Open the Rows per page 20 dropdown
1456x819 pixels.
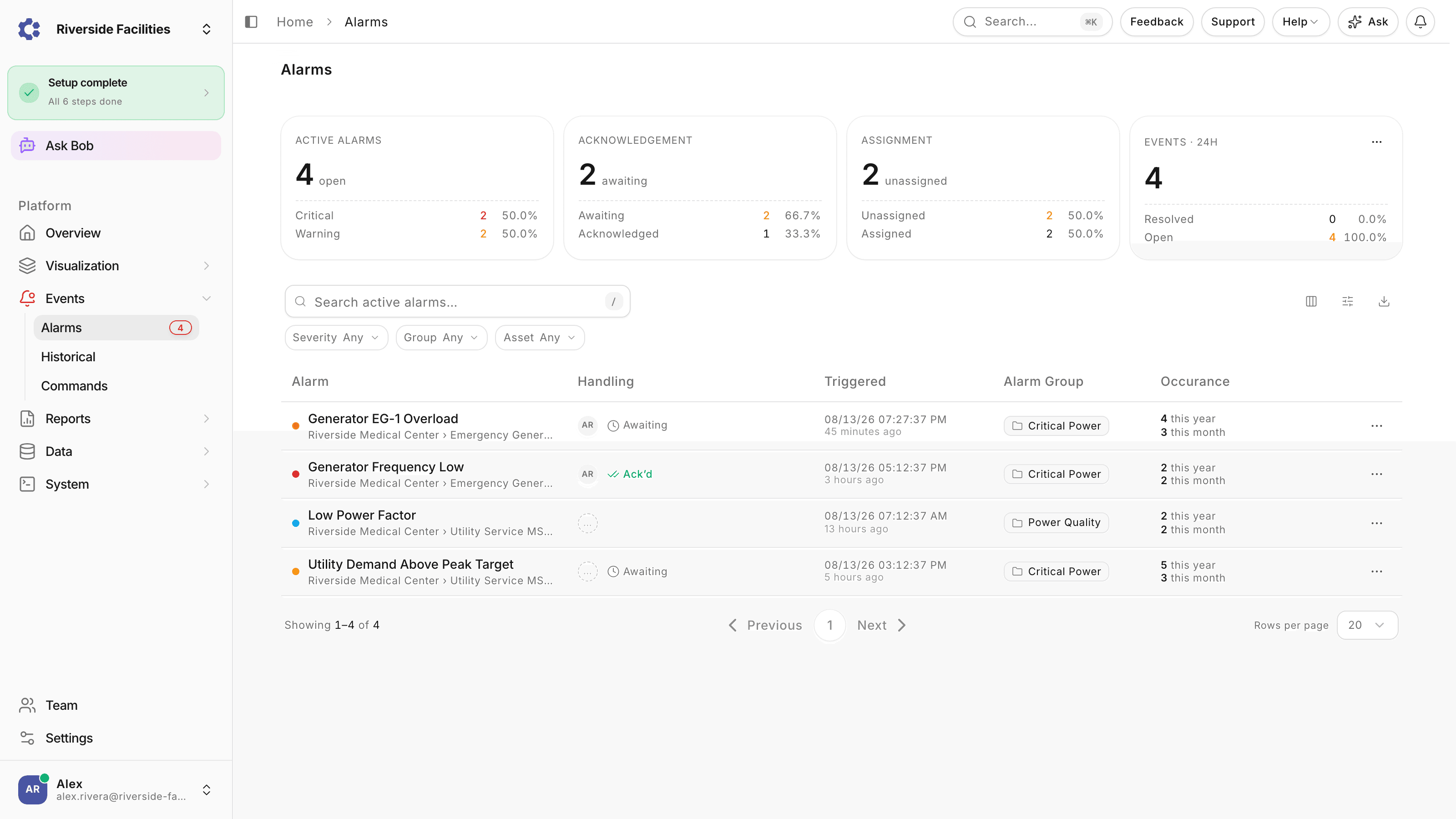[x=1367, y=625]
